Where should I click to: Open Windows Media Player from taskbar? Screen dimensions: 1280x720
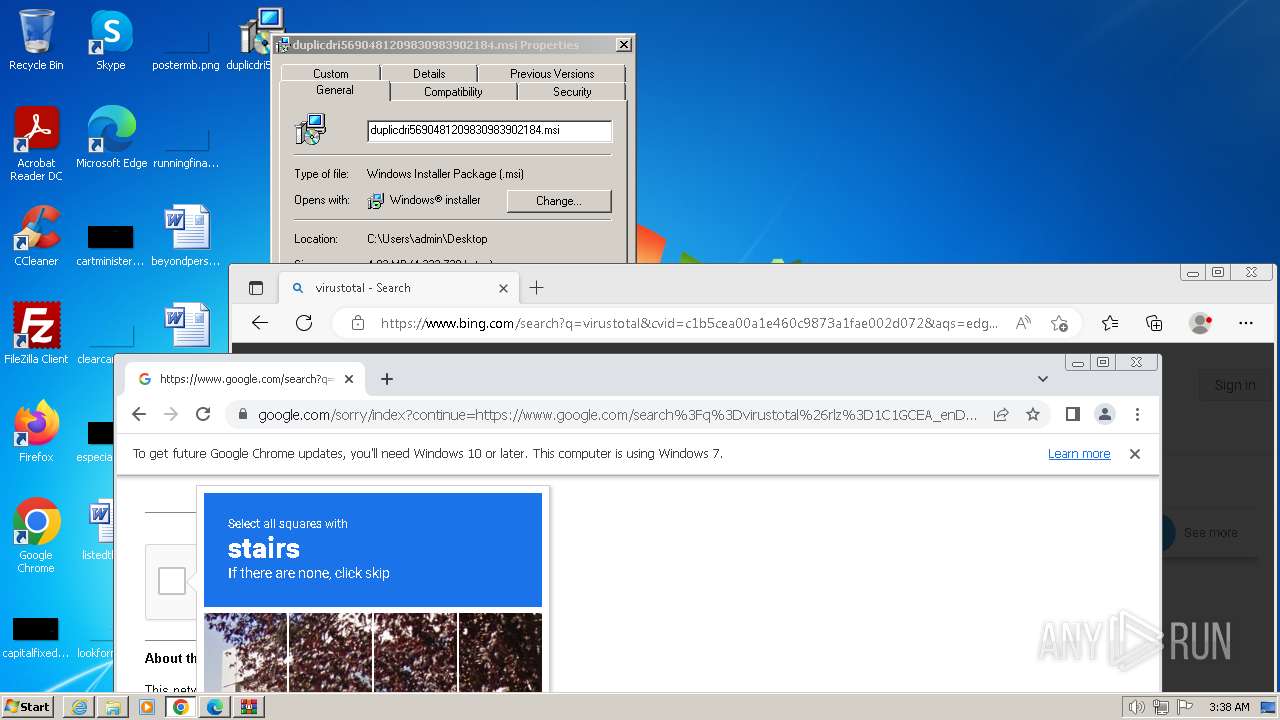point(147,707)
